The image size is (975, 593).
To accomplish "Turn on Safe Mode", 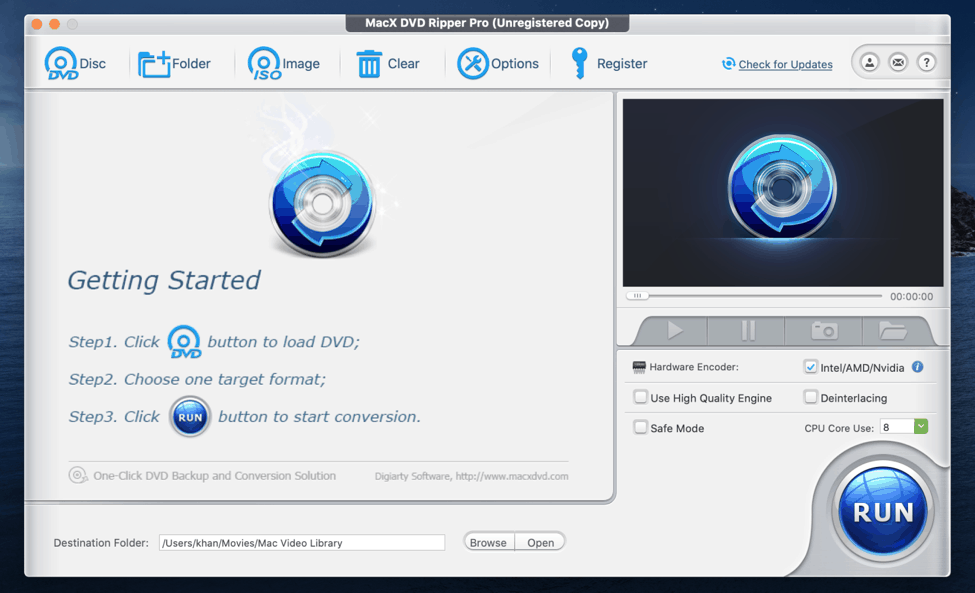I will pyautogui.click(x=640, y=427).
